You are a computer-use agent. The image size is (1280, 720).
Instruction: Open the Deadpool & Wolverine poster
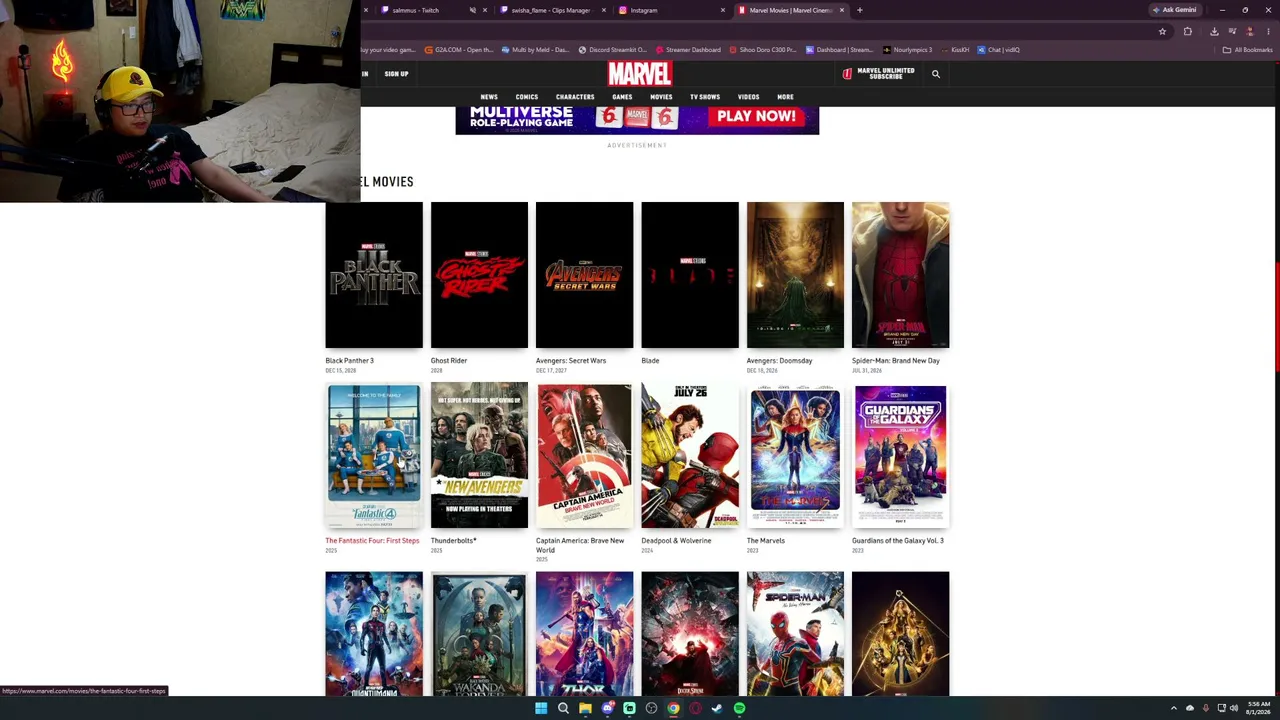coord(690,455)
